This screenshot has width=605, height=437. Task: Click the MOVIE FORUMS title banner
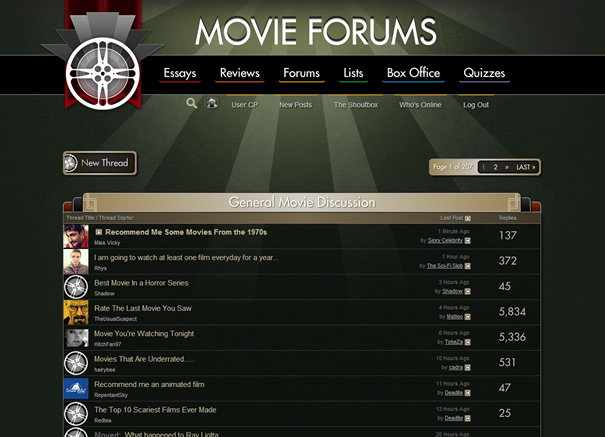316,31
